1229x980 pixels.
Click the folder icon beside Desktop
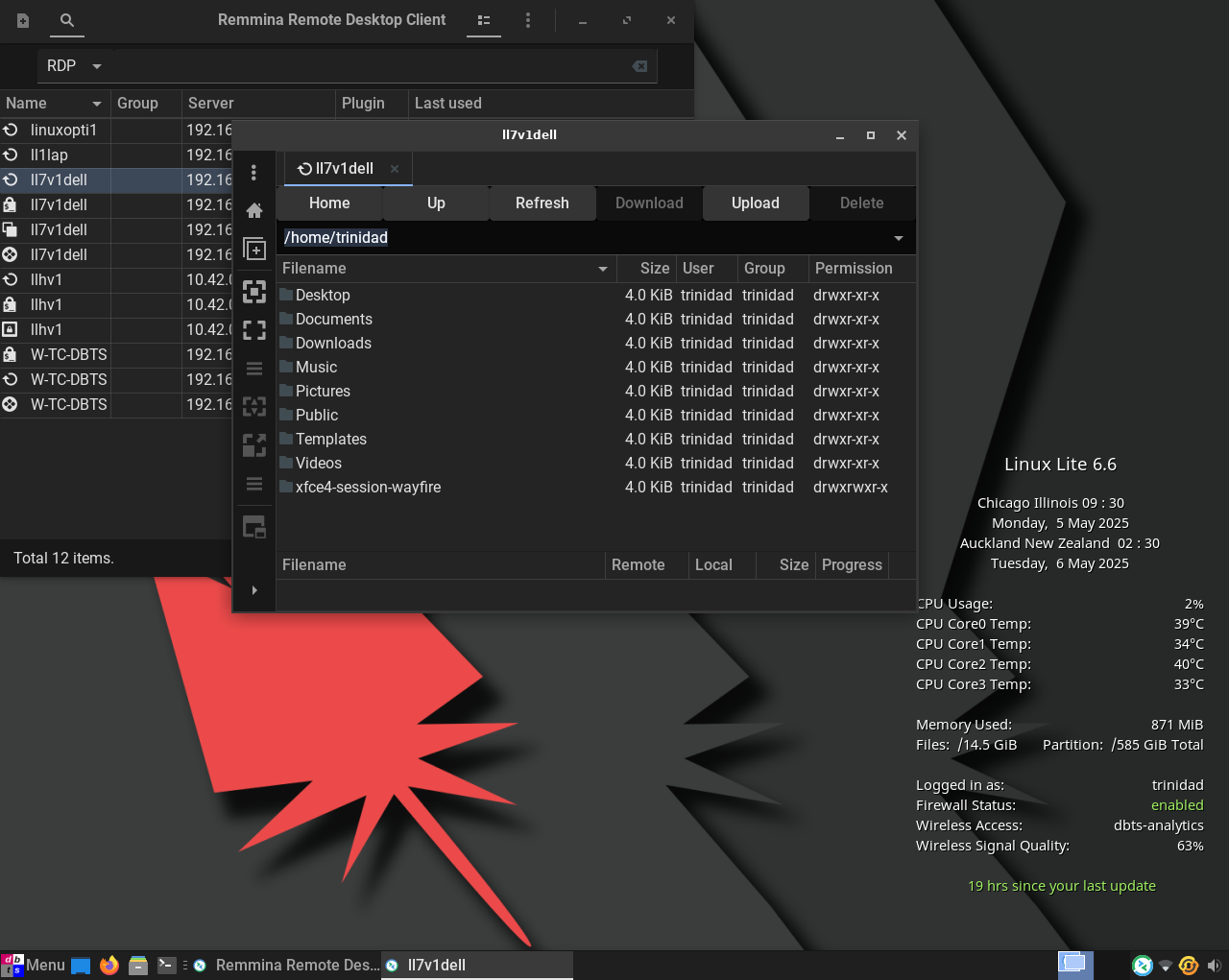286,294
